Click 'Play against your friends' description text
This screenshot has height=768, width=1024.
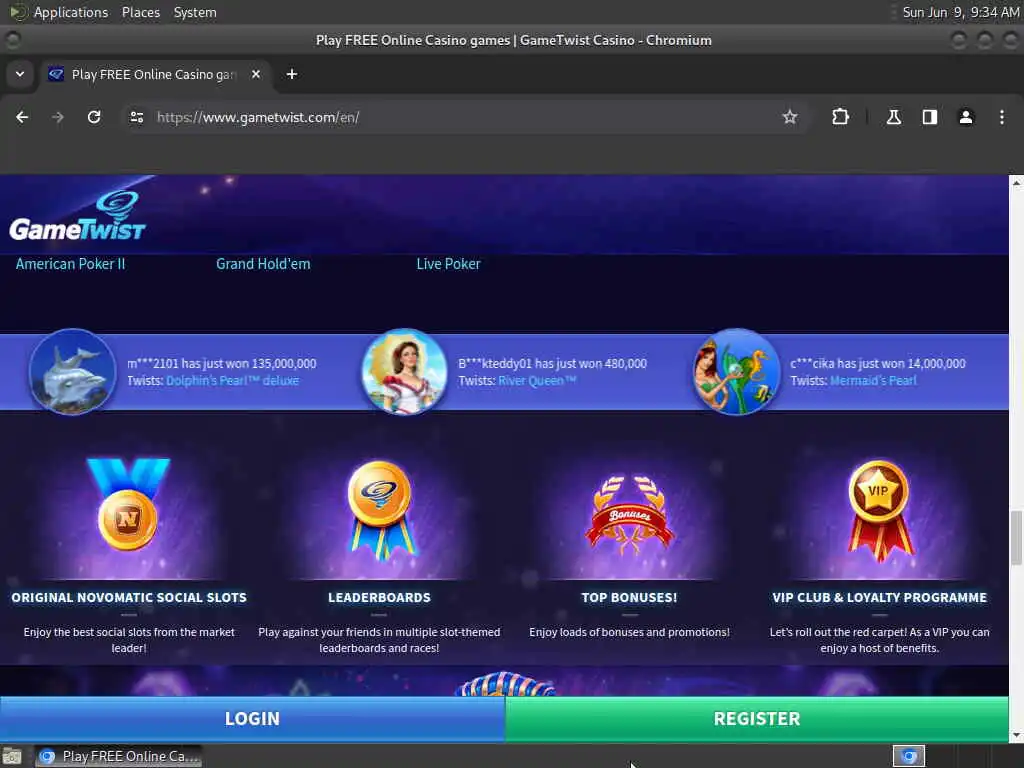click(379, 640)
